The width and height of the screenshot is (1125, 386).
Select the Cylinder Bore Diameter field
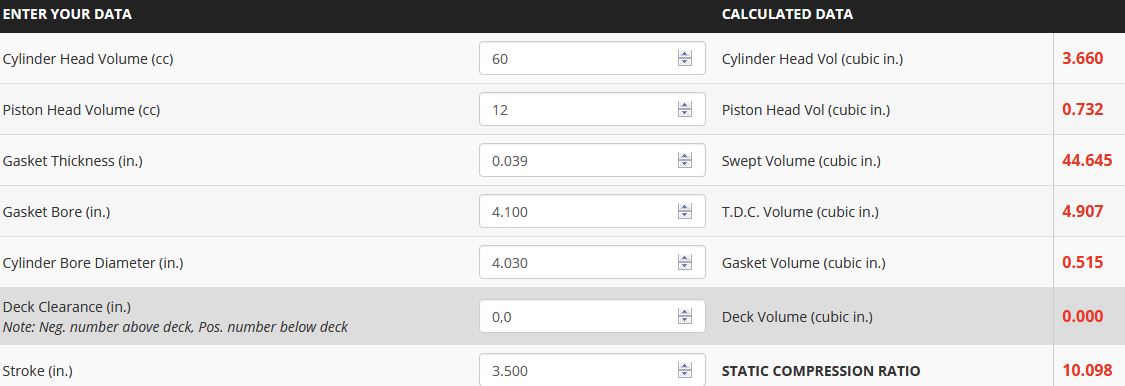tap(592, 262)
